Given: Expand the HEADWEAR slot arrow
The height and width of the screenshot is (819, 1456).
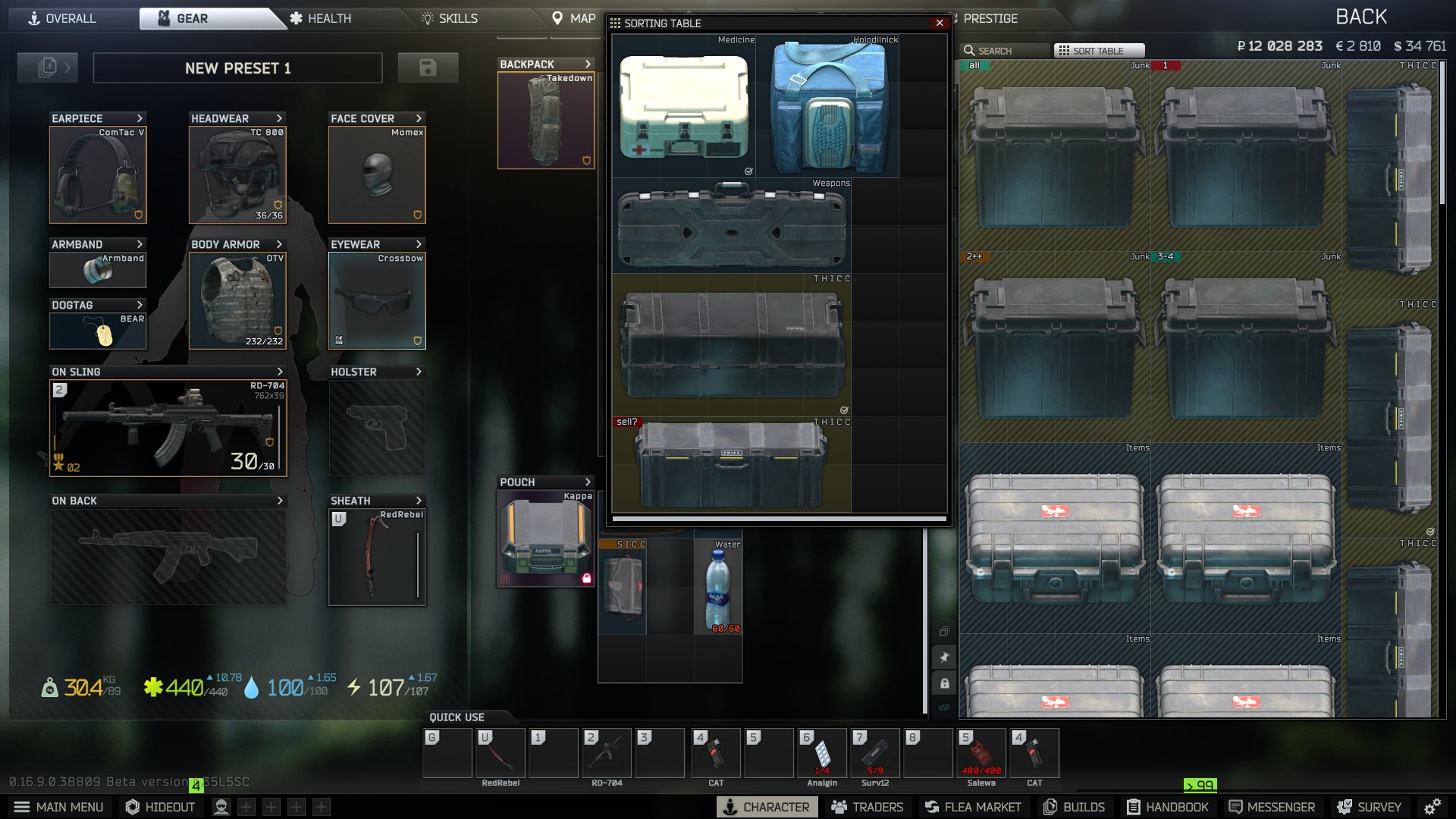Looking at the screenshot, I should (279, 118).
